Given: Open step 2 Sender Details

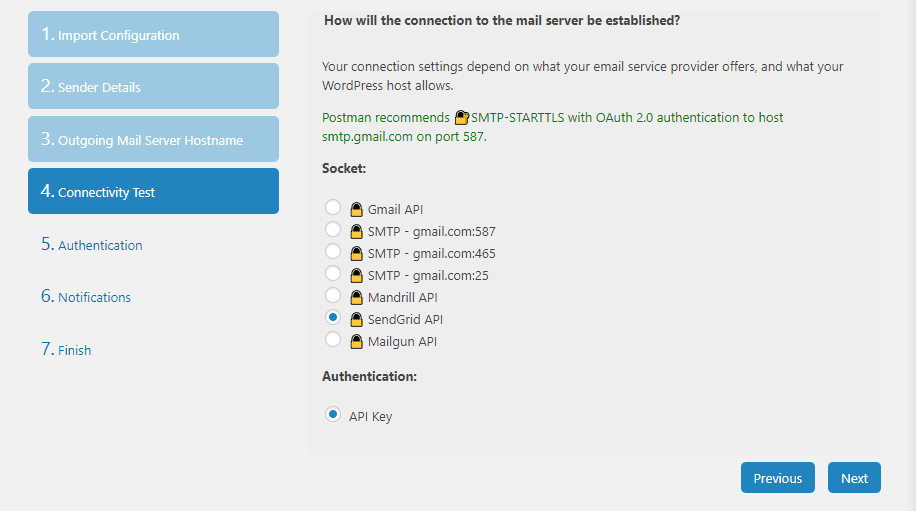Looking at the screenshot, I should pyautogui.click(x=153, y=87).
